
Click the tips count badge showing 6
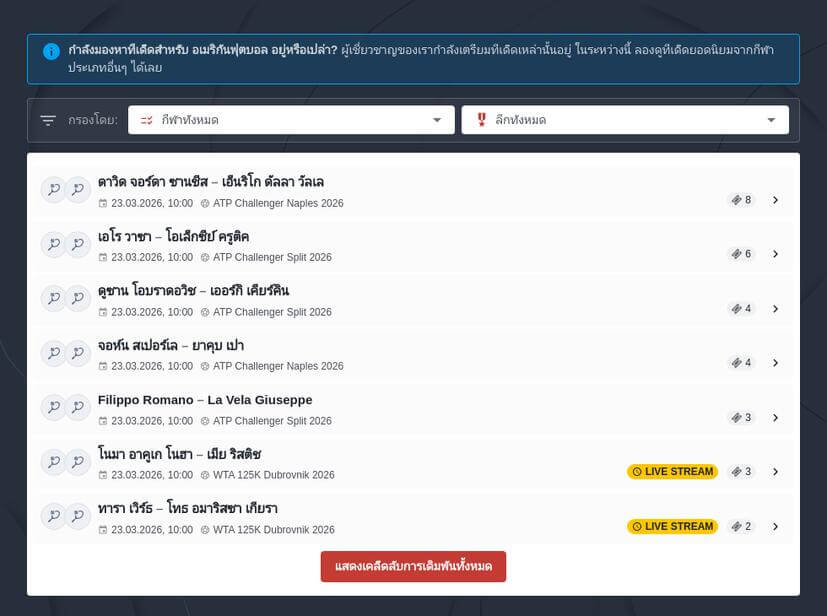pyautogui.click(x=741, y=254)
